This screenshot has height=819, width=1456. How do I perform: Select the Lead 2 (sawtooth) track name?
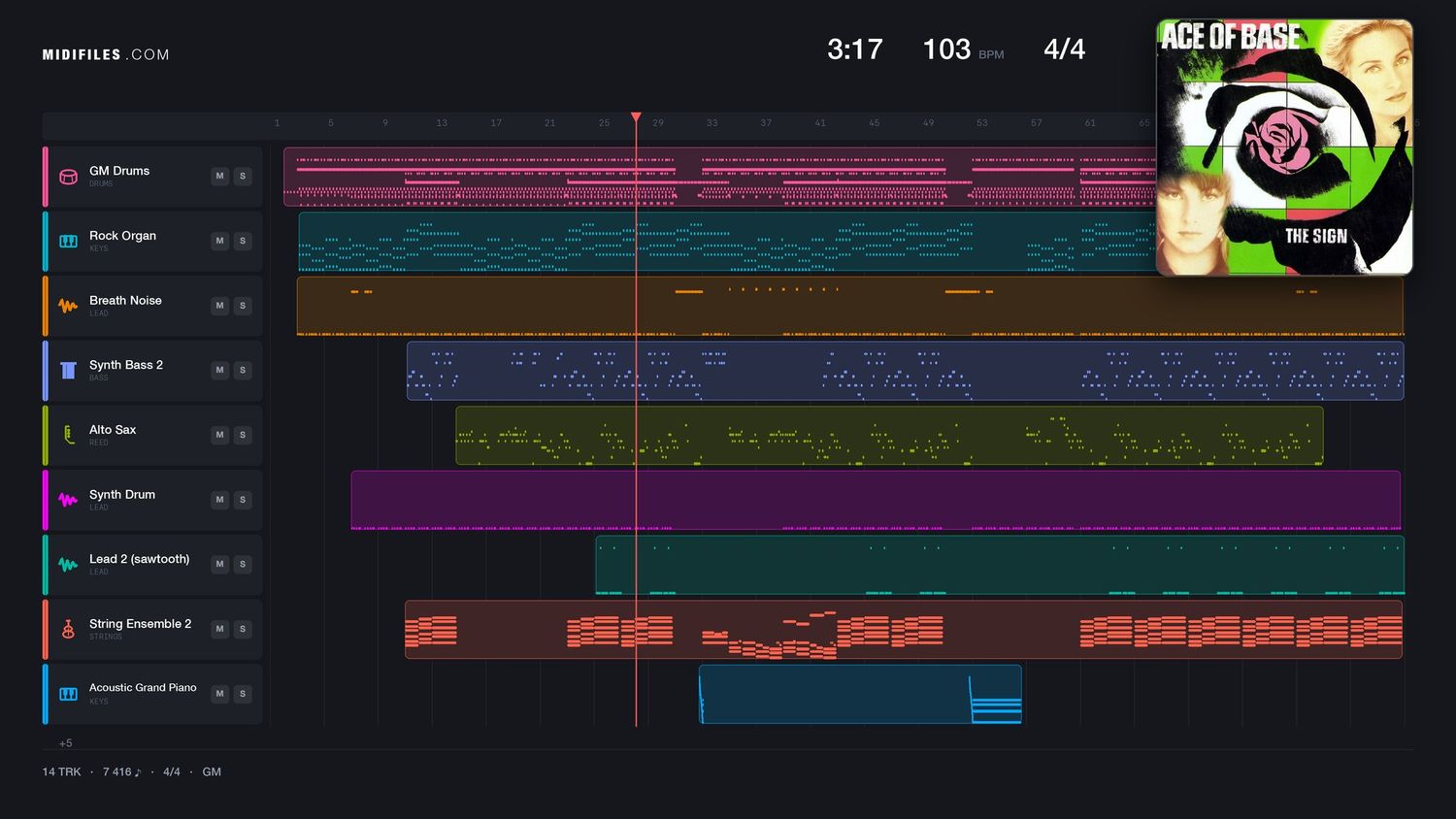coord(139,559)
